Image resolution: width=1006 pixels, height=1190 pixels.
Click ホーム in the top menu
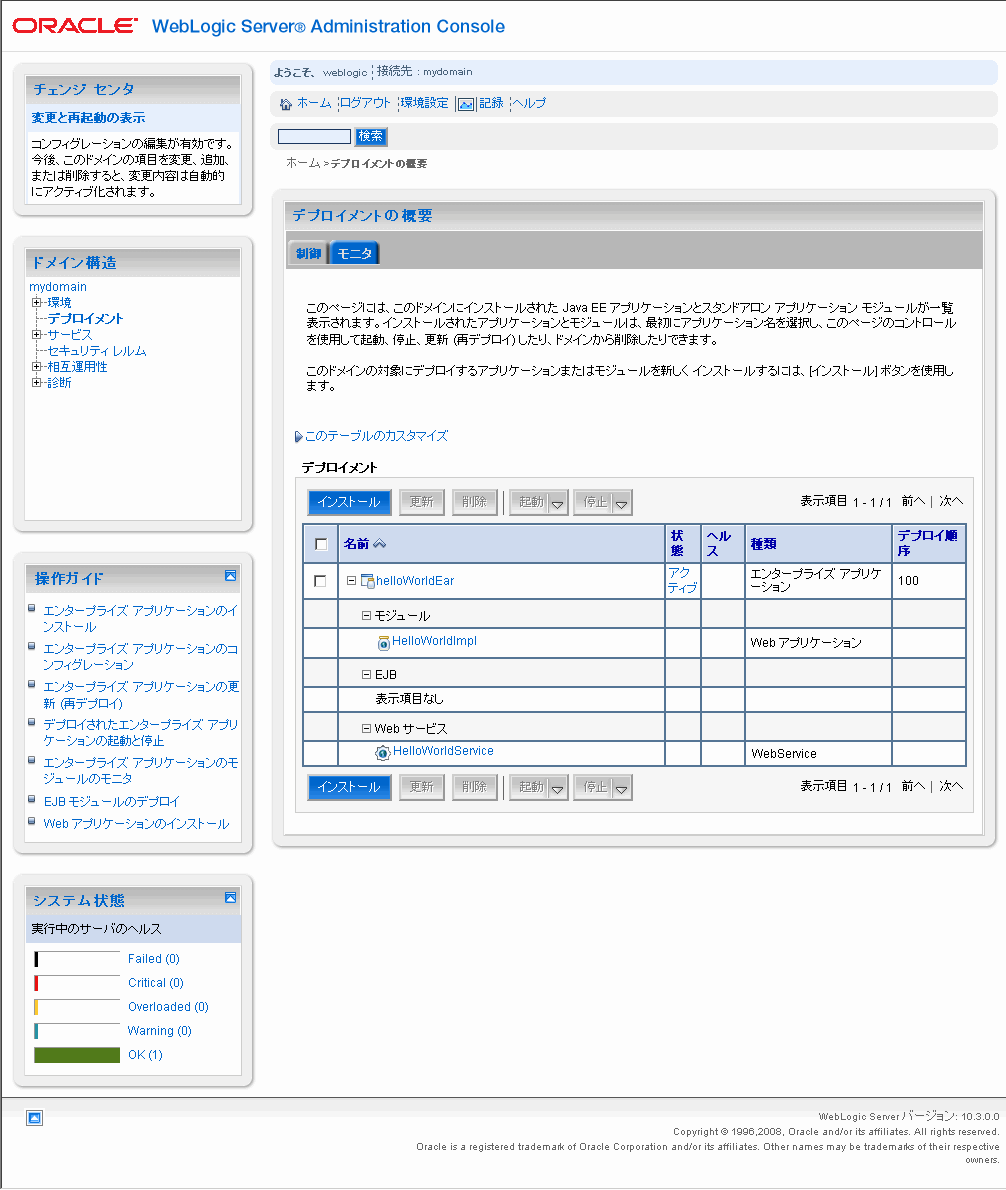[x=313, y=103]
